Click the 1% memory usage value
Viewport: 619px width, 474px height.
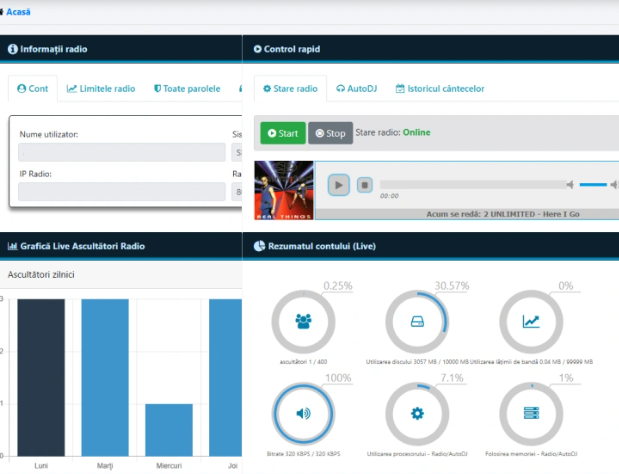566,378
